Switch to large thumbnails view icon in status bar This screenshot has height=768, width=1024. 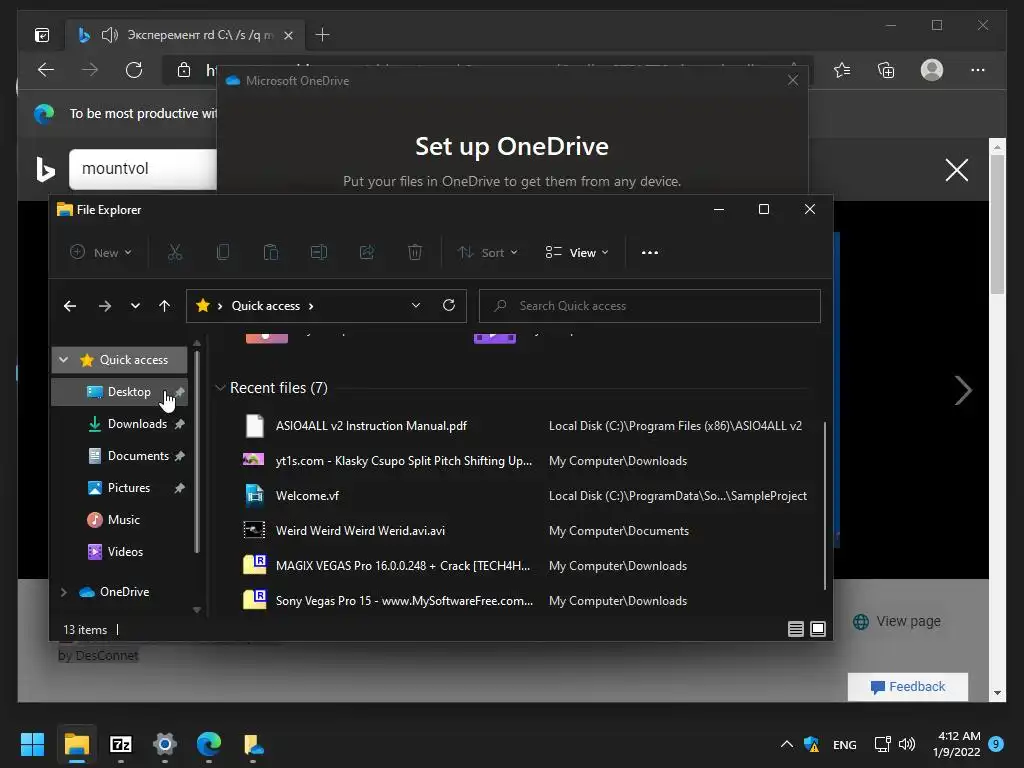click(818, 629)
